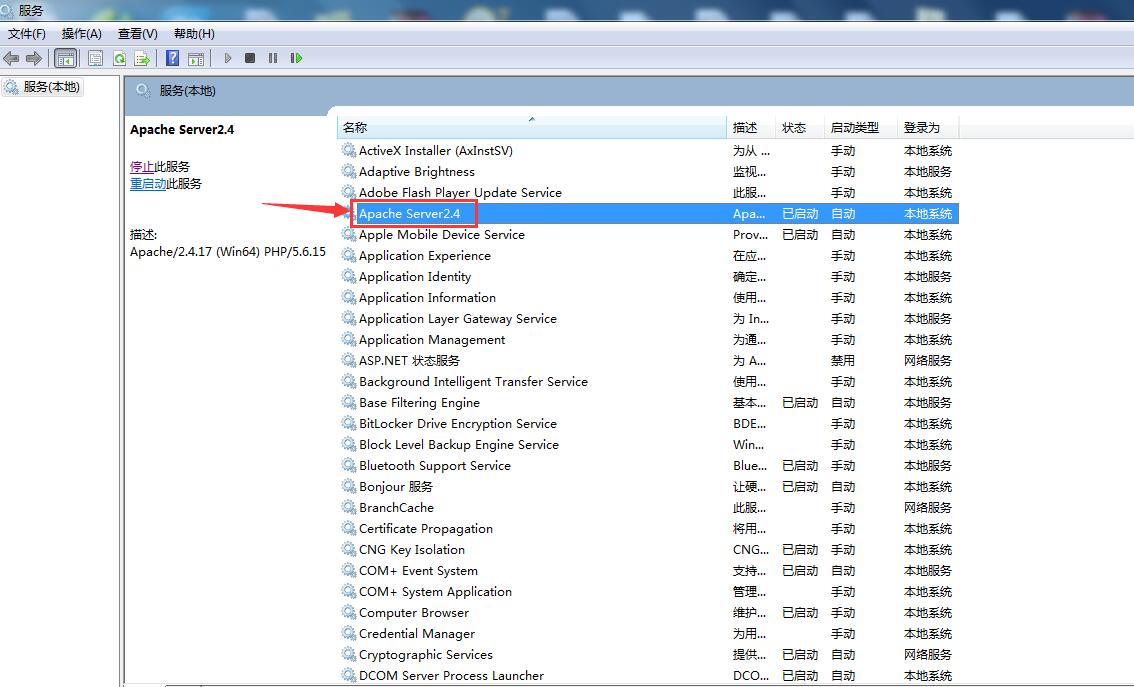Select the Application Identity service
The image size is (1134, 687).
649,276
